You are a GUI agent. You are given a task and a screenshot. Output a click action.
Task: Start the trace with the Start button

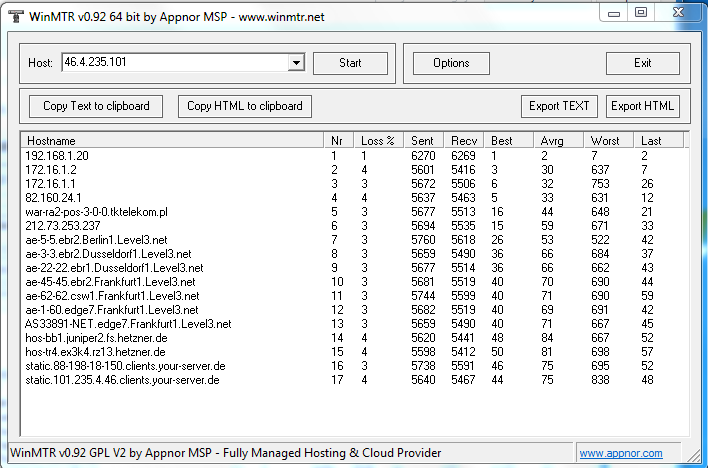point(350,63)
